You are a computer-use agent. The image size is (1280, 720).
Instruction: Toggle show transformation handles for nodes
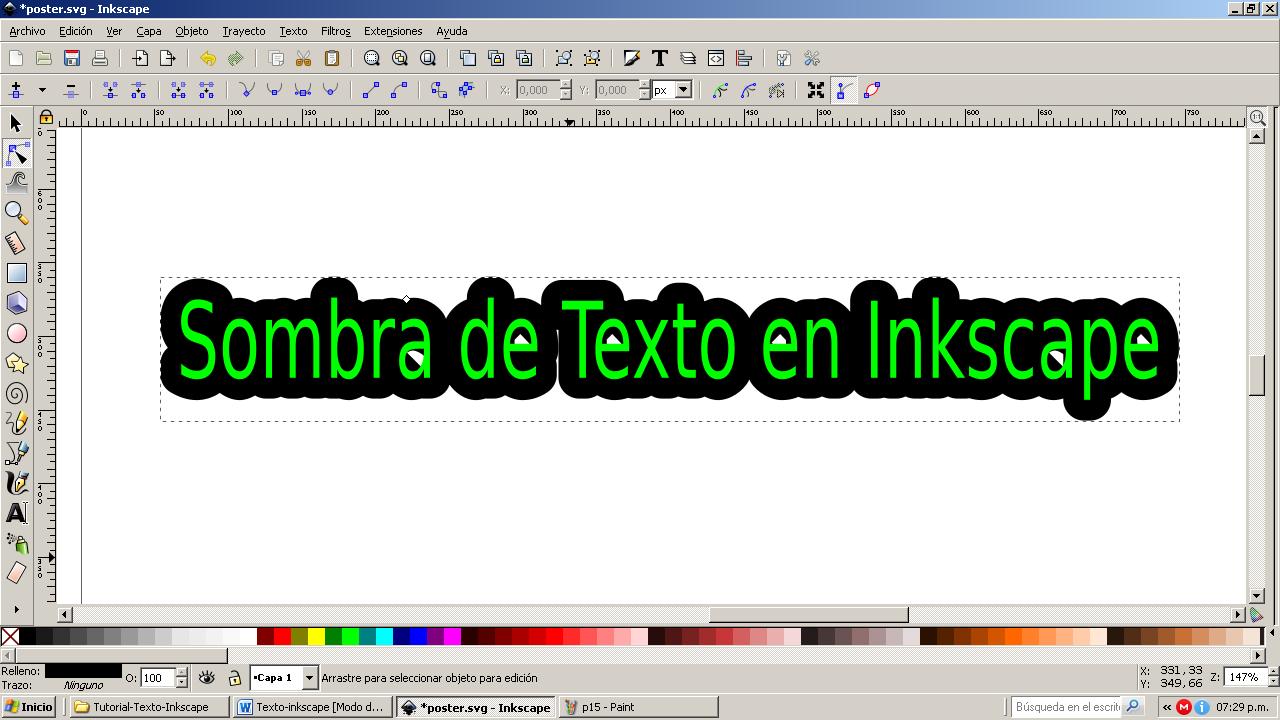click(x=816, y=91)
